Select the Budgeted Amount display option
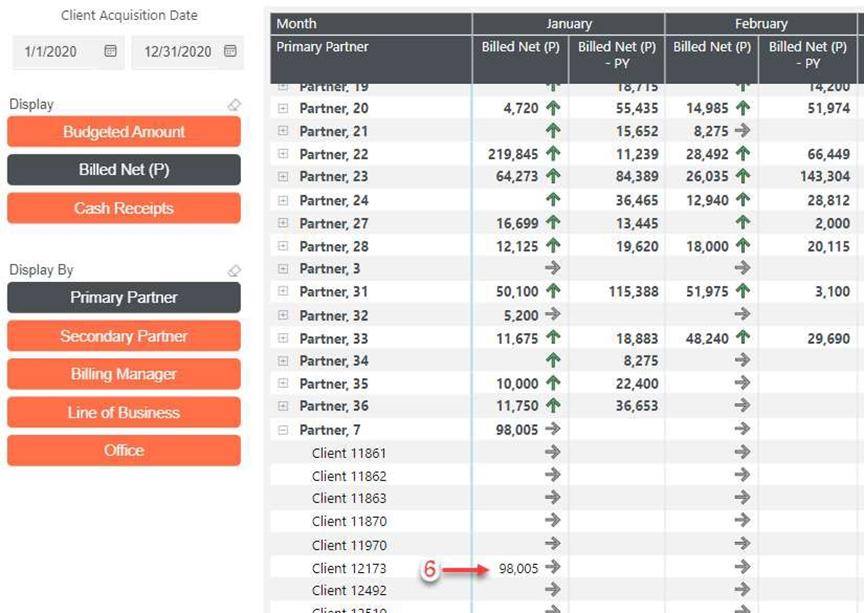 coord(124,132)
